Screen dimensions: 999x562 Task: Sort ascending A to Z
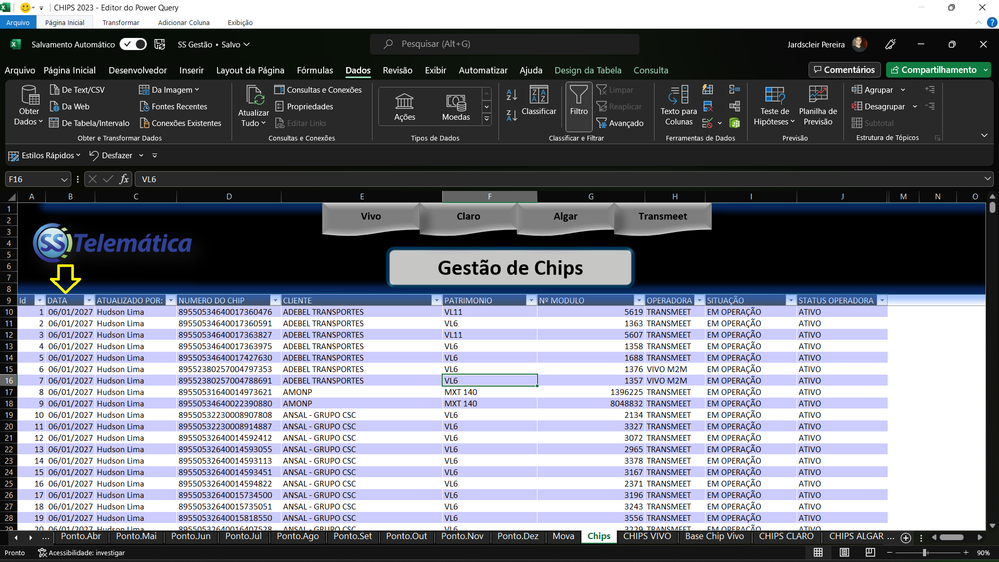click(x=512, y=95)
